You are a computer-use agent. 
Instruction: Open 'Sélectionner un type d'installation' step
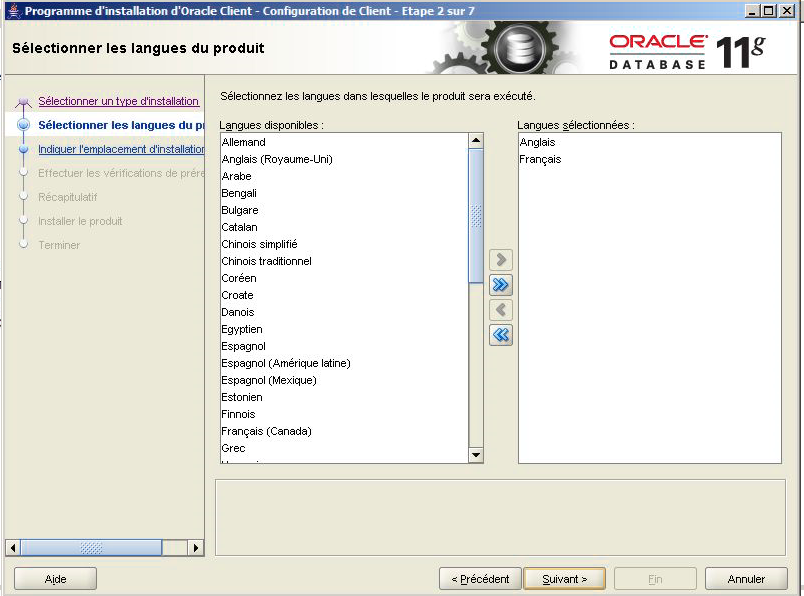tap(118, 101)
